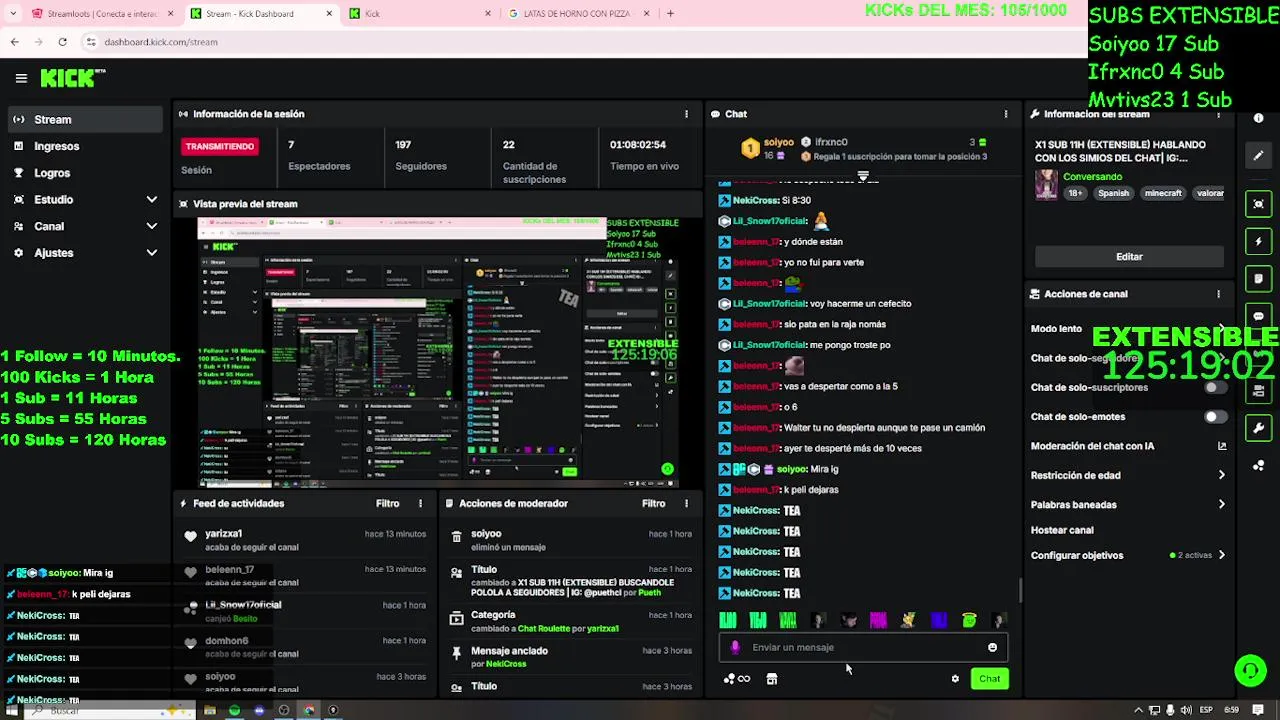Click the browser address bar URL

click(161, 42)
